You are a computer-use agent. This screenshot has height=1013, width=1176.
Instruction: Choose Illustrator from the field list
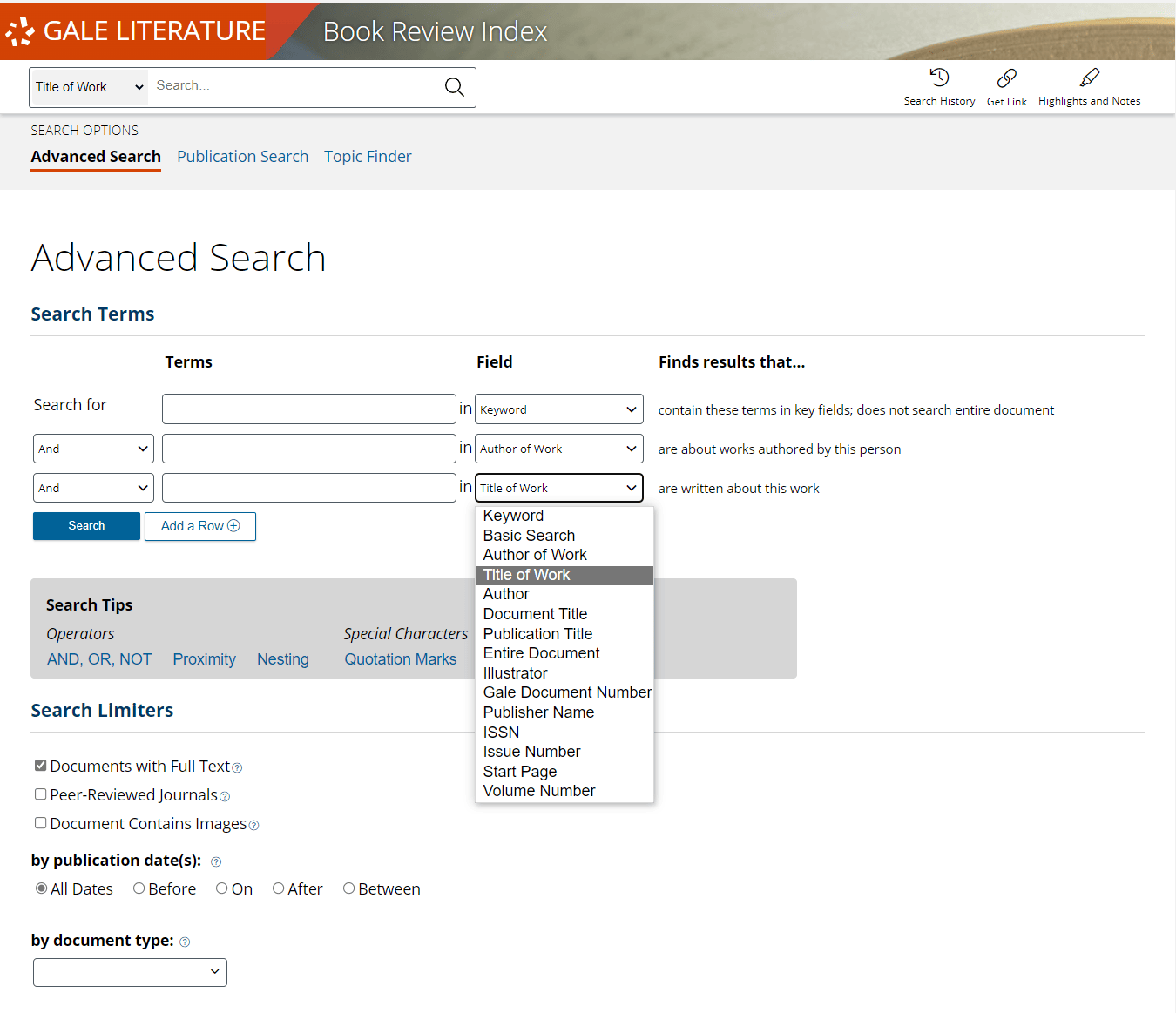point(564,674)
